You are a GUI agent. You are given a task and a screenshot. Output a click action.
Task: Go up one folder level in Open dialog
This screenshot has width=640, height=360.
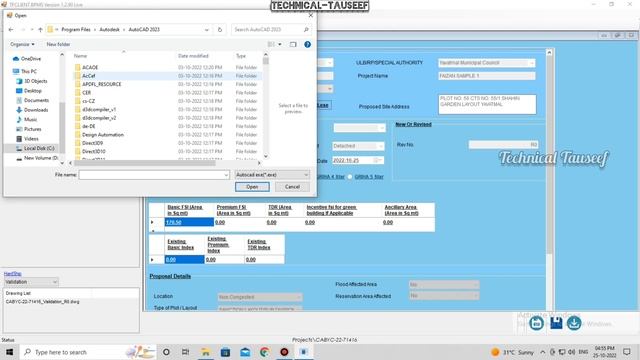coord(40,30)
